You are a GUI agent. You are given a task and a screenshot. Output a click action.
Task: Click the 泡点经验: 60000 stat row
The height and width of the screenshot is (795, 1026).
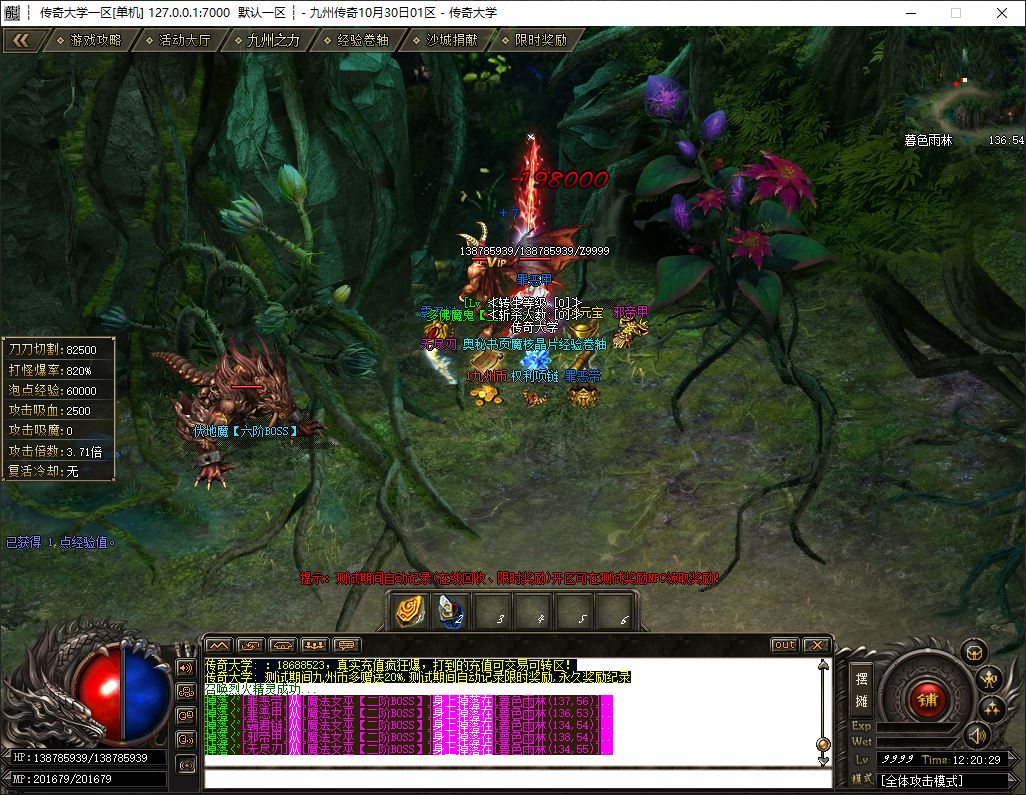59,390
